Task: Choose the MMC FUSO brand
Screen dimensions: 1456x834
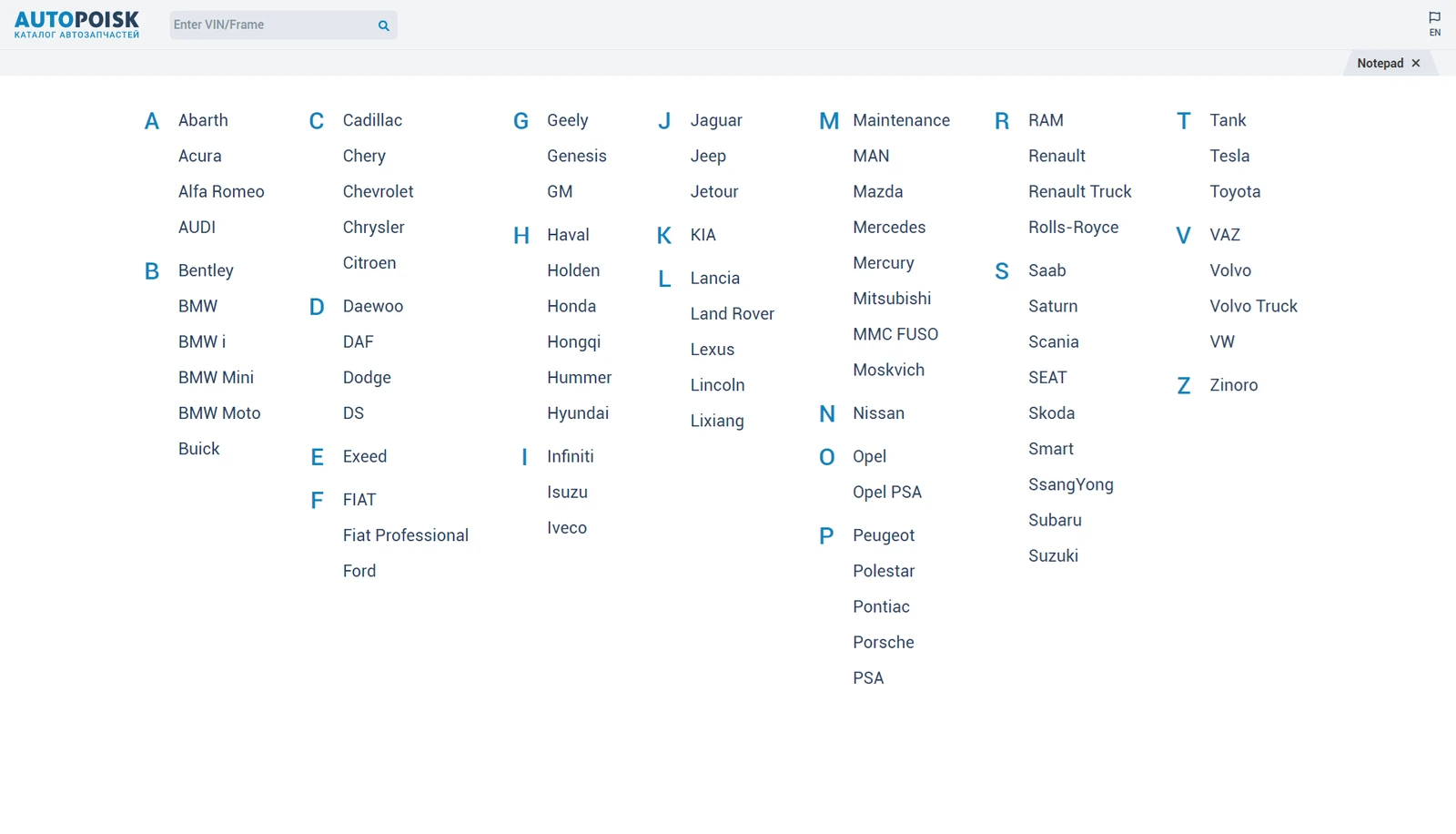Action: (x=895, y=334)
